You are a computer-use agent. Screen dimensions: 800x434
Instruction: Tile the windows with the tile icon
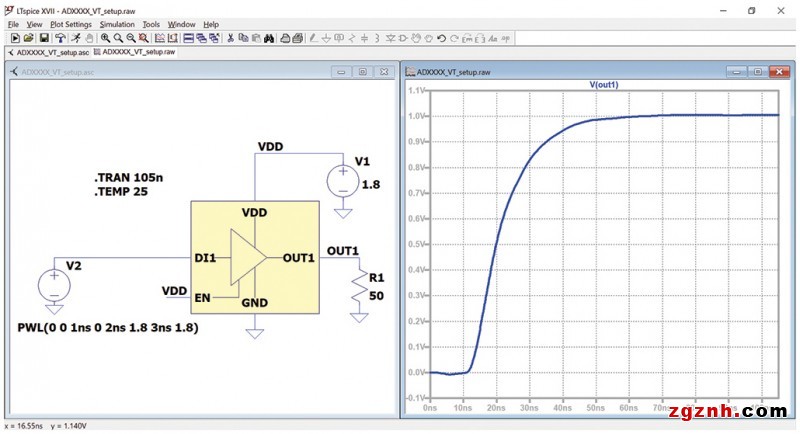tap(188, 38)
